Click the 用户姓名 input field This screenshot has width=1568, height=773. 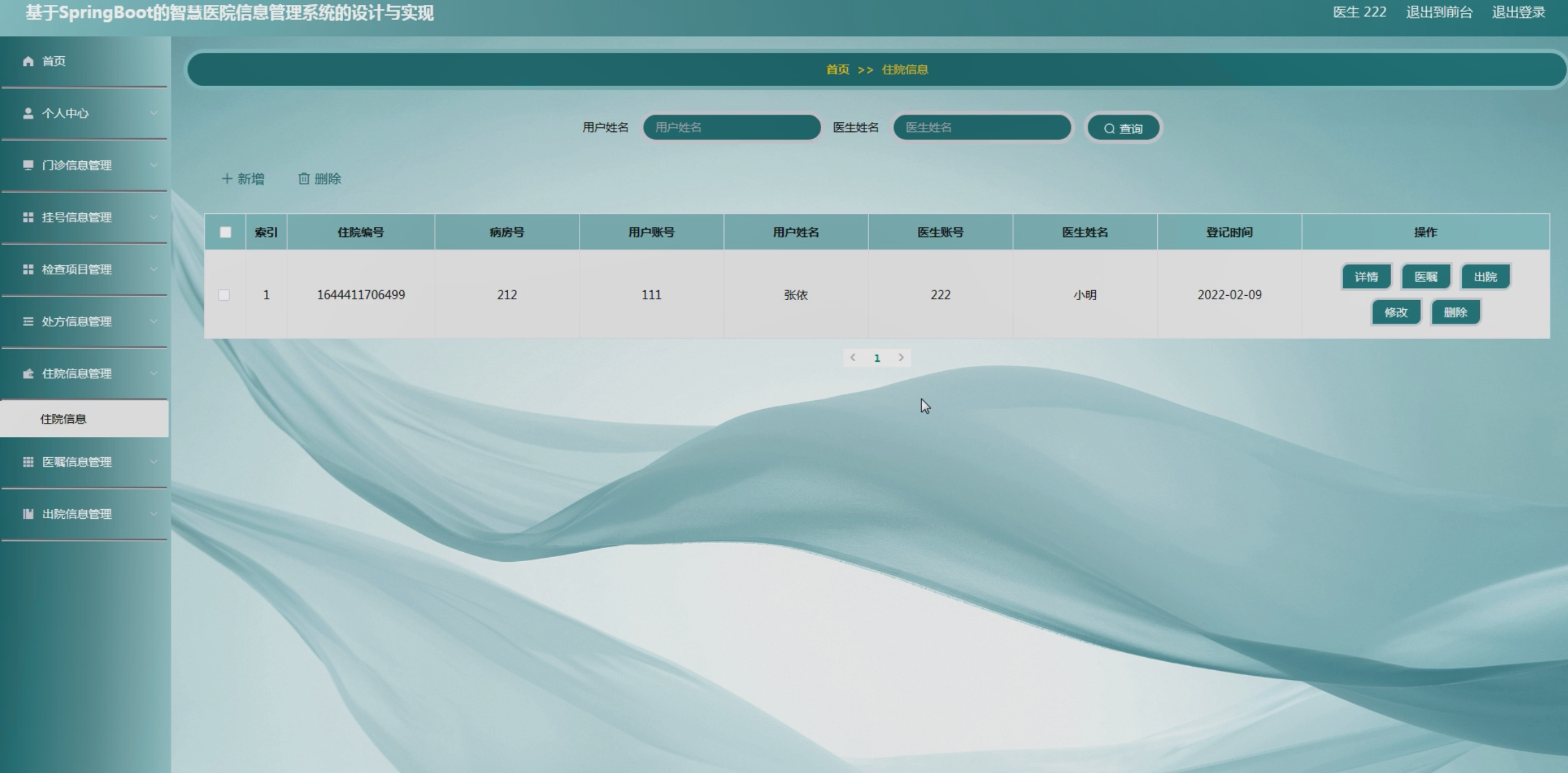pyautogui.click(x=732, y=128)
